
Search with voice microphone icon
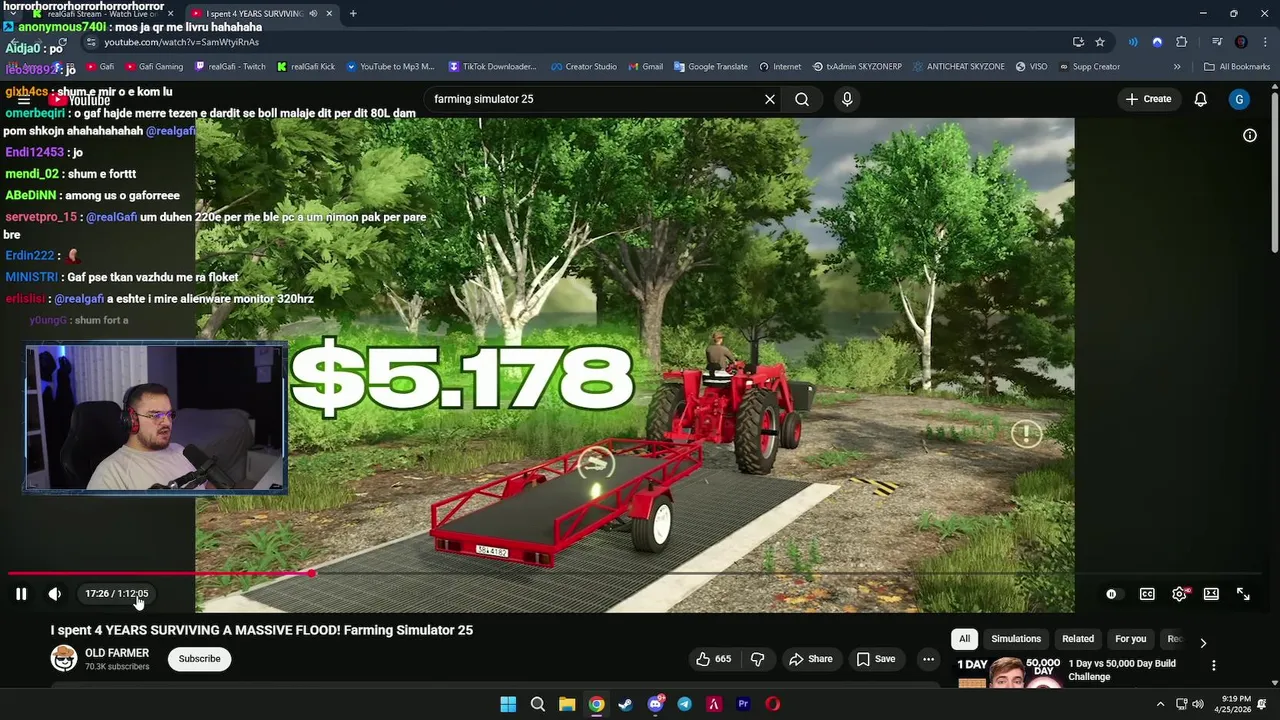pos(847,99)
